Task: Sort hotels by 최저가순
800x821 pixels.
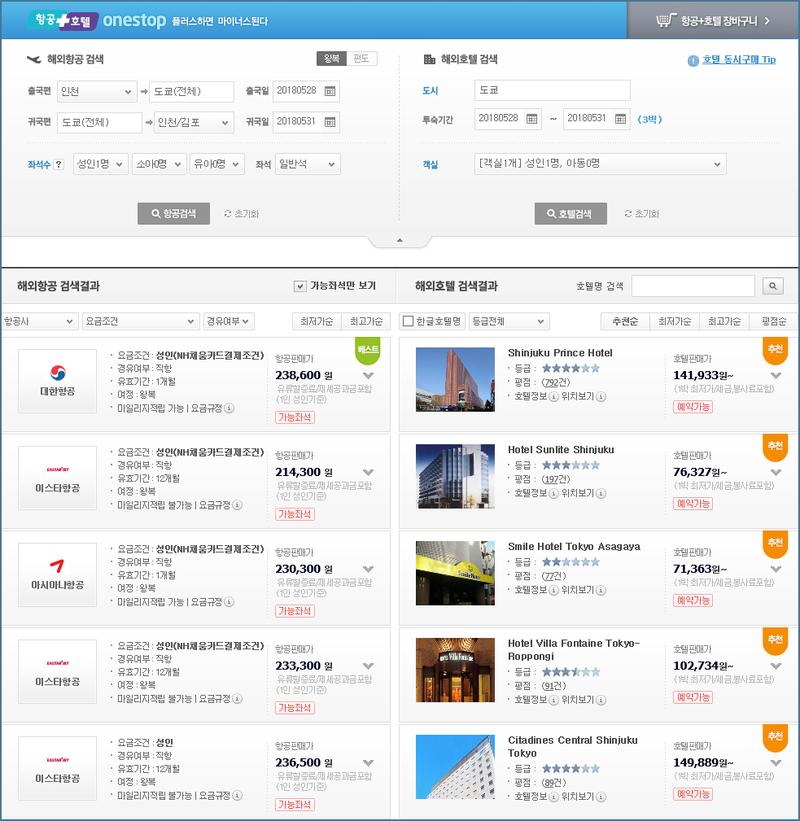Action: click(675, 321)
